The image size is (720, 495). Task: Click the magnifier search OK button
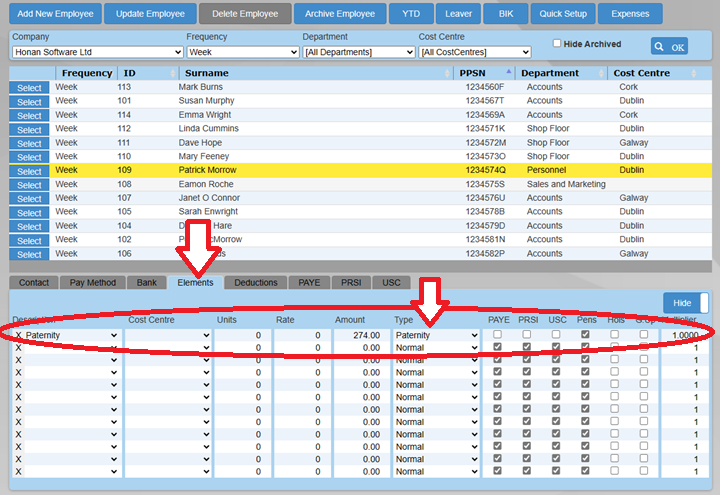click(x=669, y=47)
